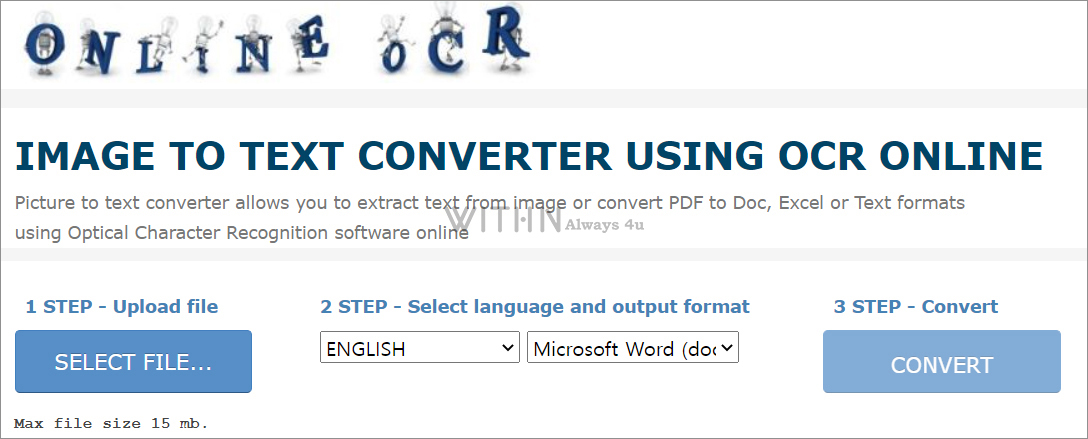Click the '3 STEP - Convert' label
This screenshot has height=439, width=1088.
(x=916, y=307)
